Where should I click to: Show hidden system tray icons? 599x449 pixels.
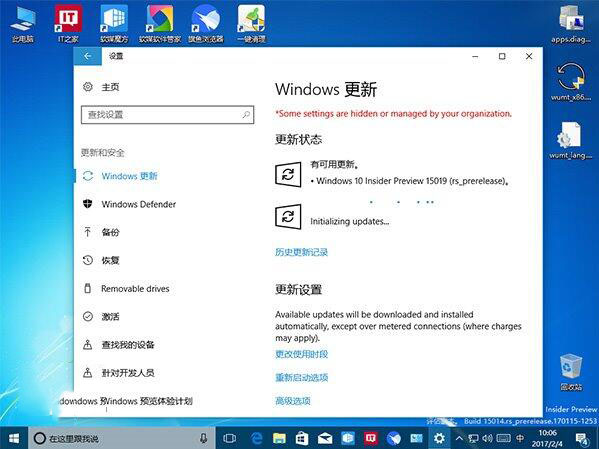click(460, 438)
